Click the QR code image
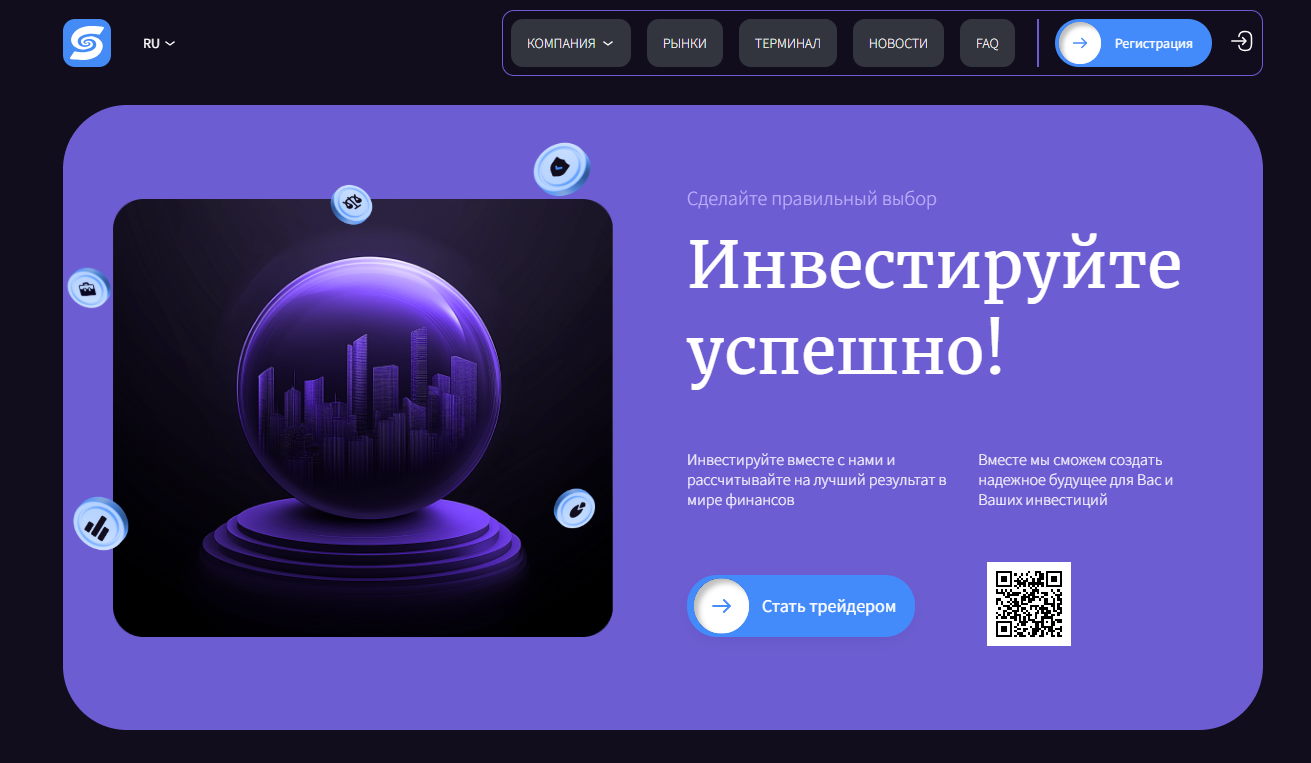The height and width of the screenshot is (763, 1311). (x=1028, y=604)
